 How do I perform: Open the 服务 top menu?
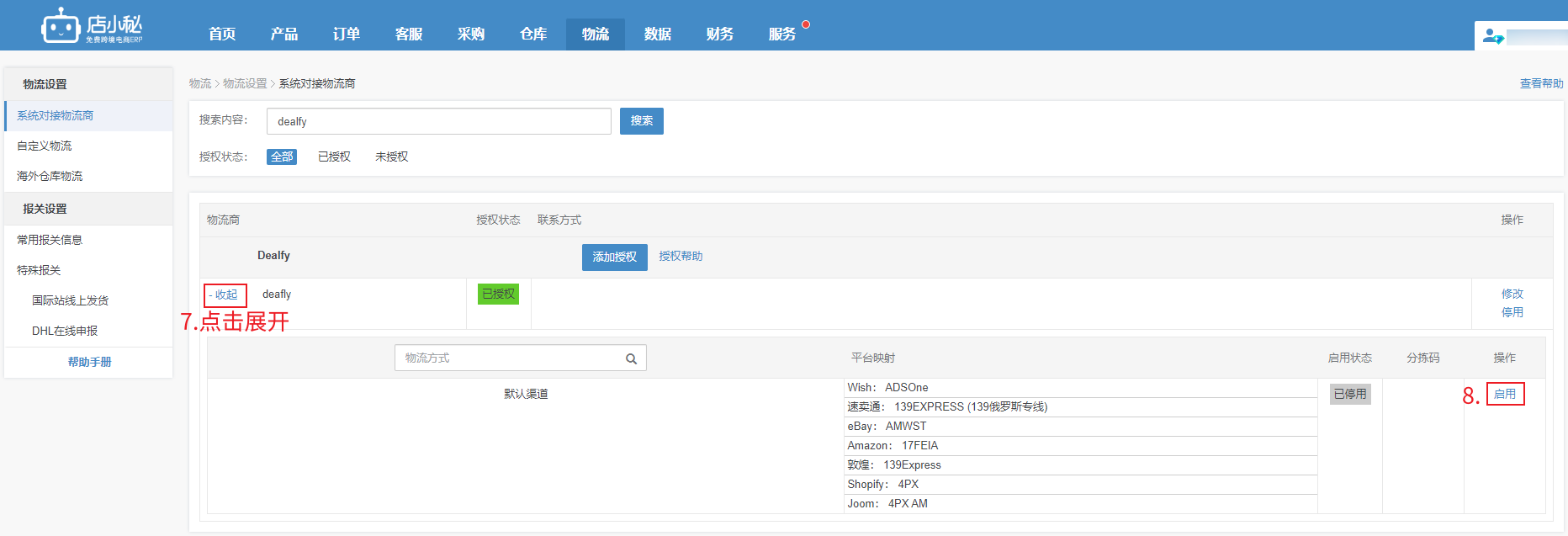(782, 34)
